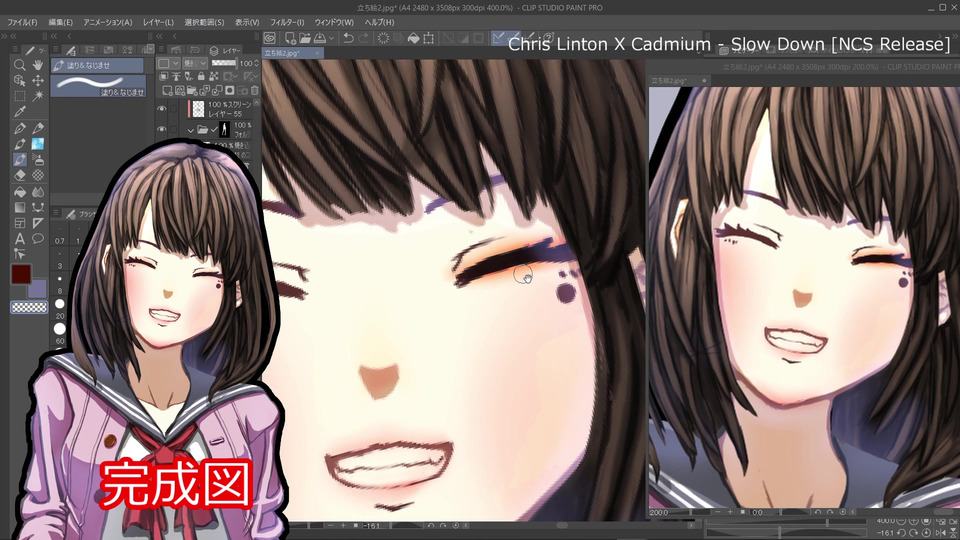
Task: Click the purple sub color swatch
Action: click(39, 288)
